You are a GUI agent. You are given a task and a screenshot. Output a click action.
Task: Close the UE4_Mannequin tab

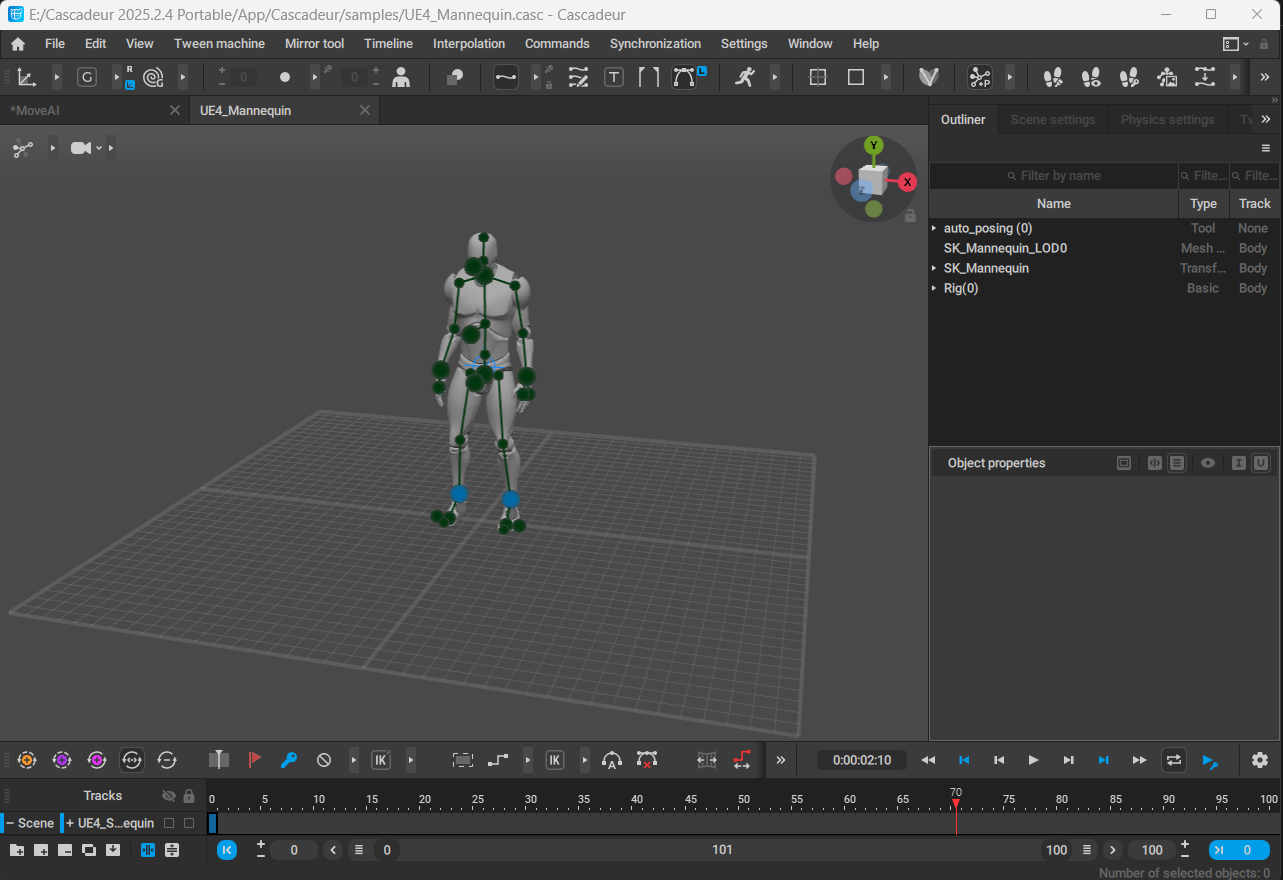pos(364,111)
